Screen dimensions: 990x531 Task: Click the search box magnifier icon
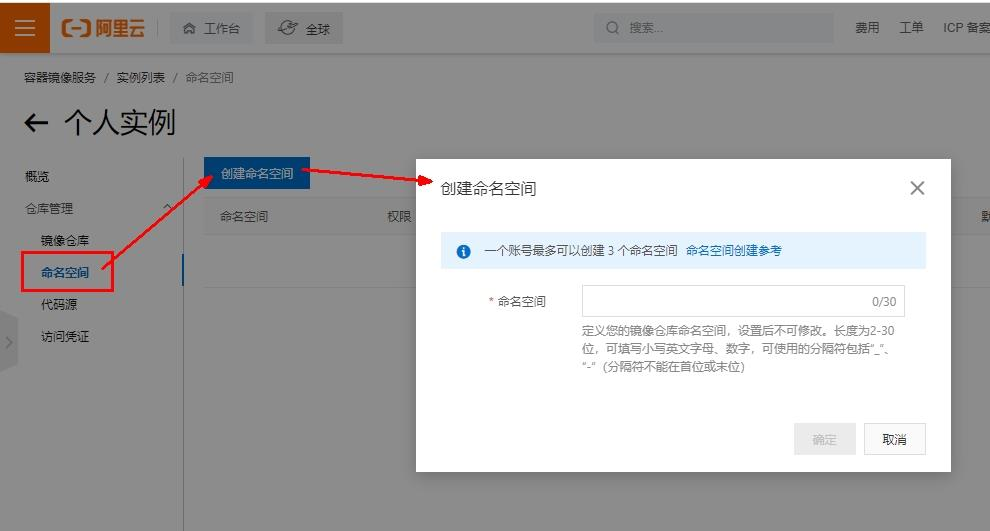[612, 28]
